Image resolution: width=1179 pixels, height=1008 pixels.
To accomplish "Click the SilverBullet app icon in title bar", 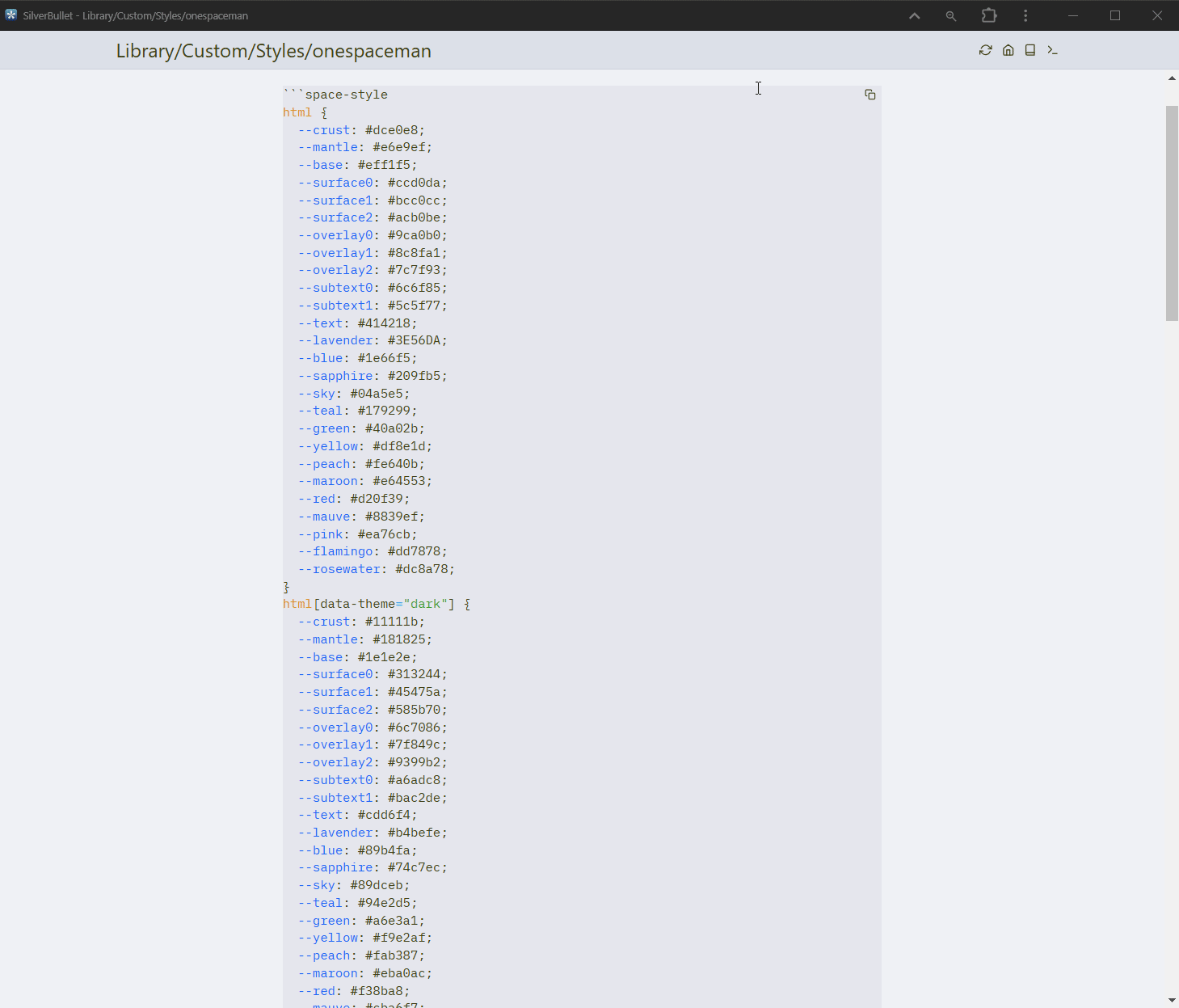I will (11, 15).
